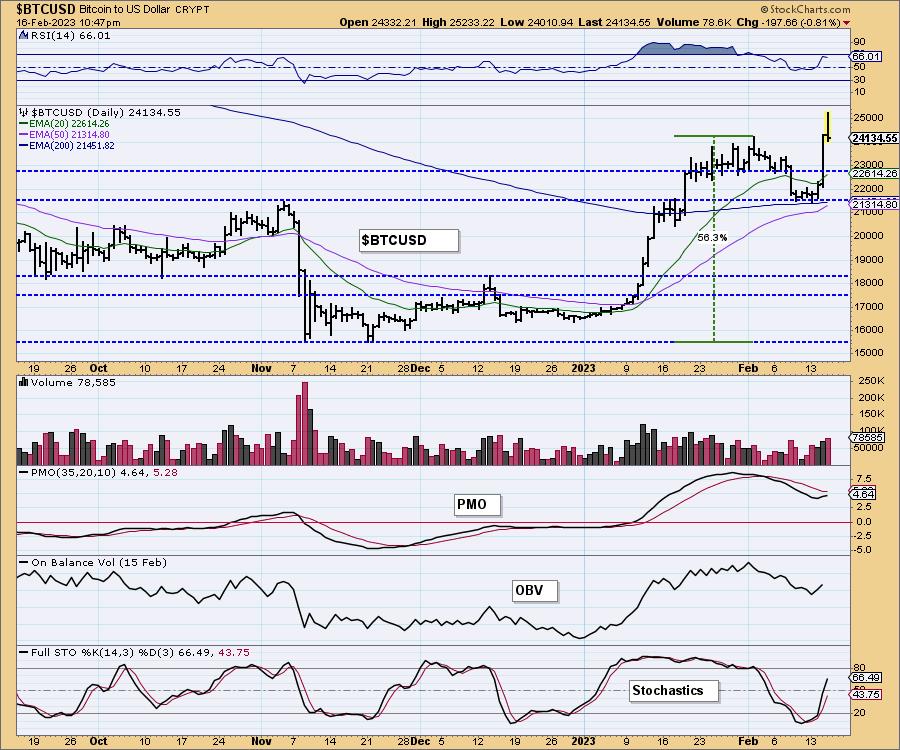This screenshot has width=900, height=750.
Task: Click the Last 24134.55 value in header
Action: 614,22
